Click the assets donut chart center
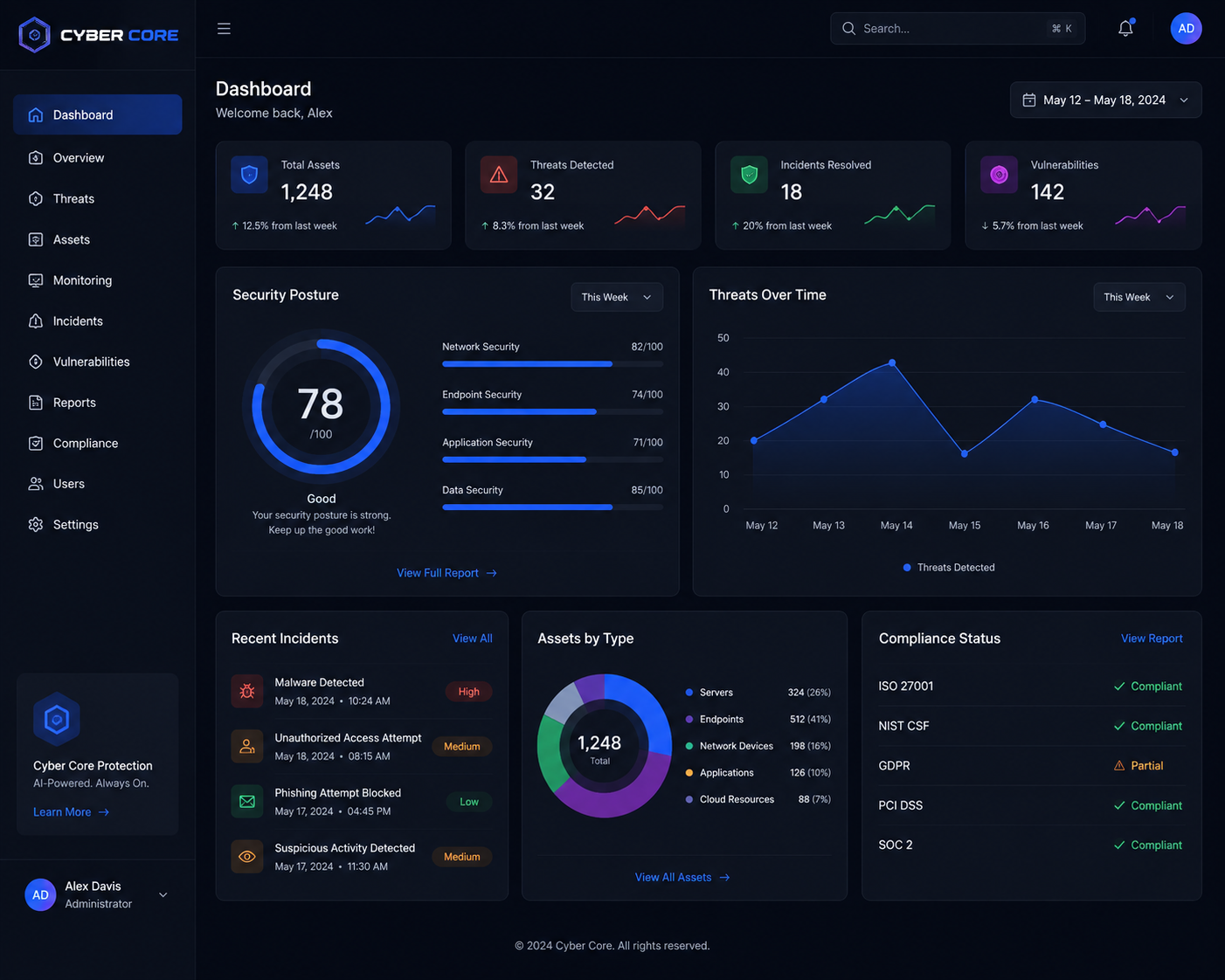This screenshot has width=1225, height=980. [x=599, y=748]
